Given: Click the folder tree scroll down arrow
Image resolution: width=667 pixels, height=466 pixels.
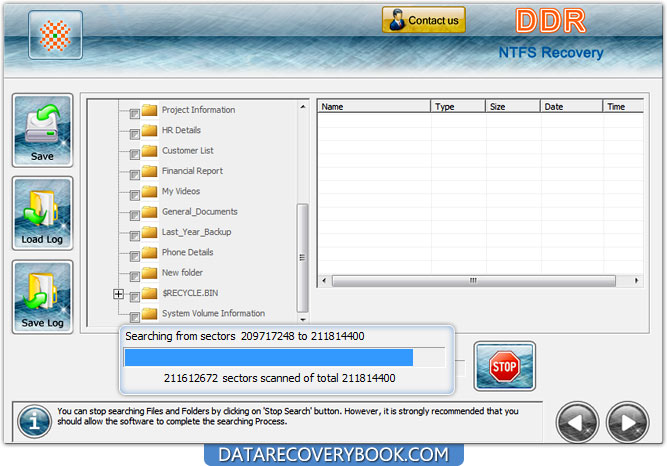Looking at the screenshot, I should pos(302,319).
